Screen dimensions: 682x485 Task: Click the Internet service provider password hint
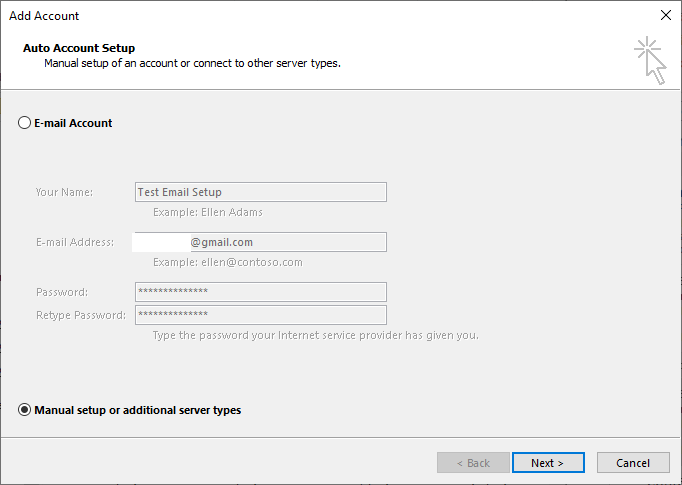[x=315, y=335]
